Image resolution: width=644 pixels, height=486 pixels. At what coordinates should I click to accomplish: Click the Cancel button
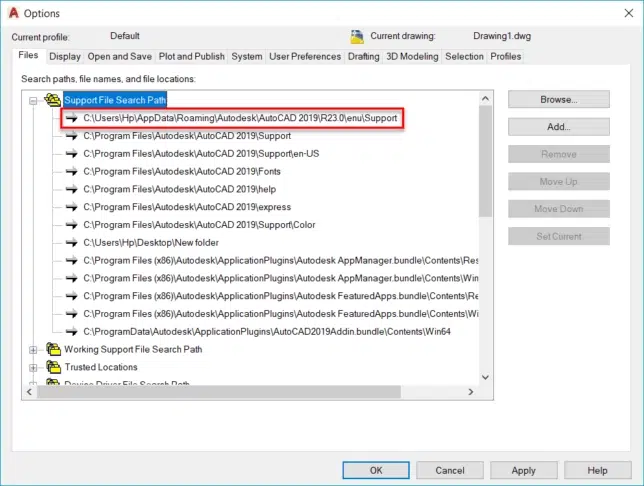(450, 470)
